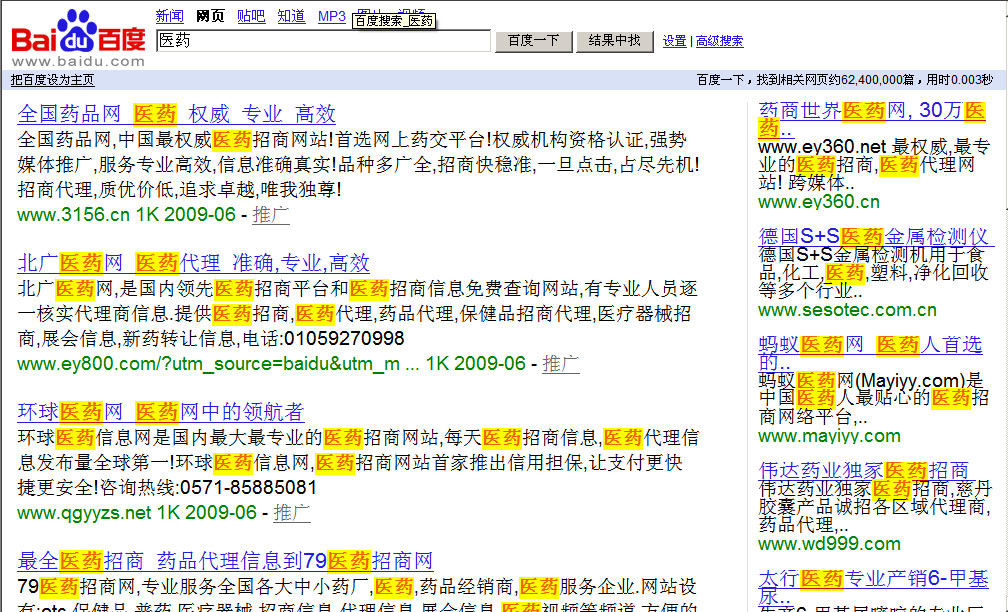Open result titled 北广医药网 医药代理 准确,专业,高效
Screen dimensions: 1008x612
[x=194, y=263]
